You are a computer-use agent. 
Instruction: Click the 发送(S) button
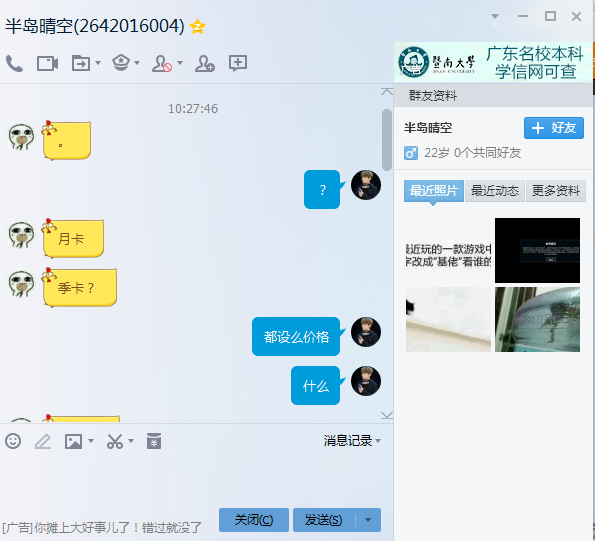click(x=324, y=520)
